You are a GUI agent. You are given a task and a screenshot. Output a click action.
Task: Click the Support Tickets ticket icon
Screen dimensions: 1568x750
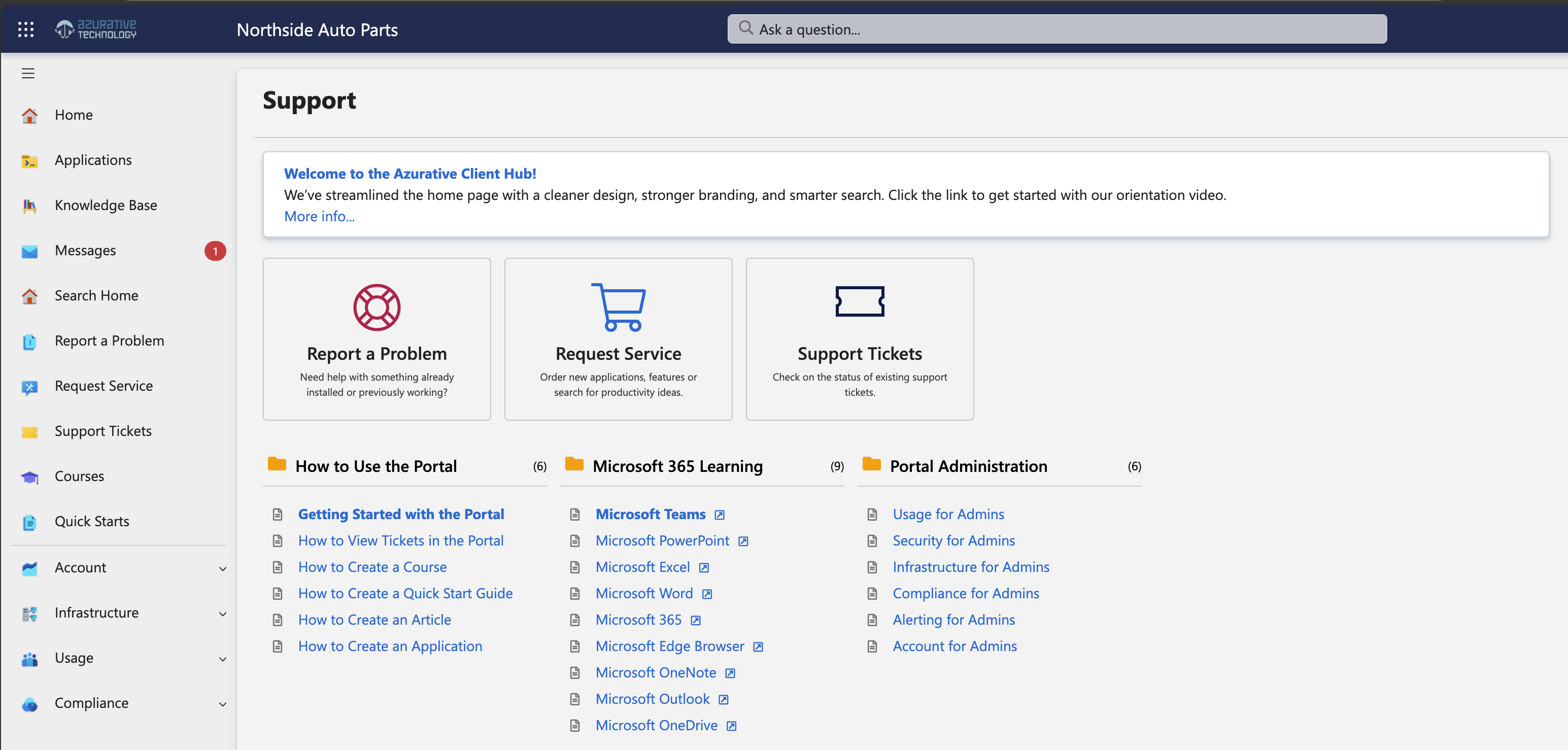860,301
